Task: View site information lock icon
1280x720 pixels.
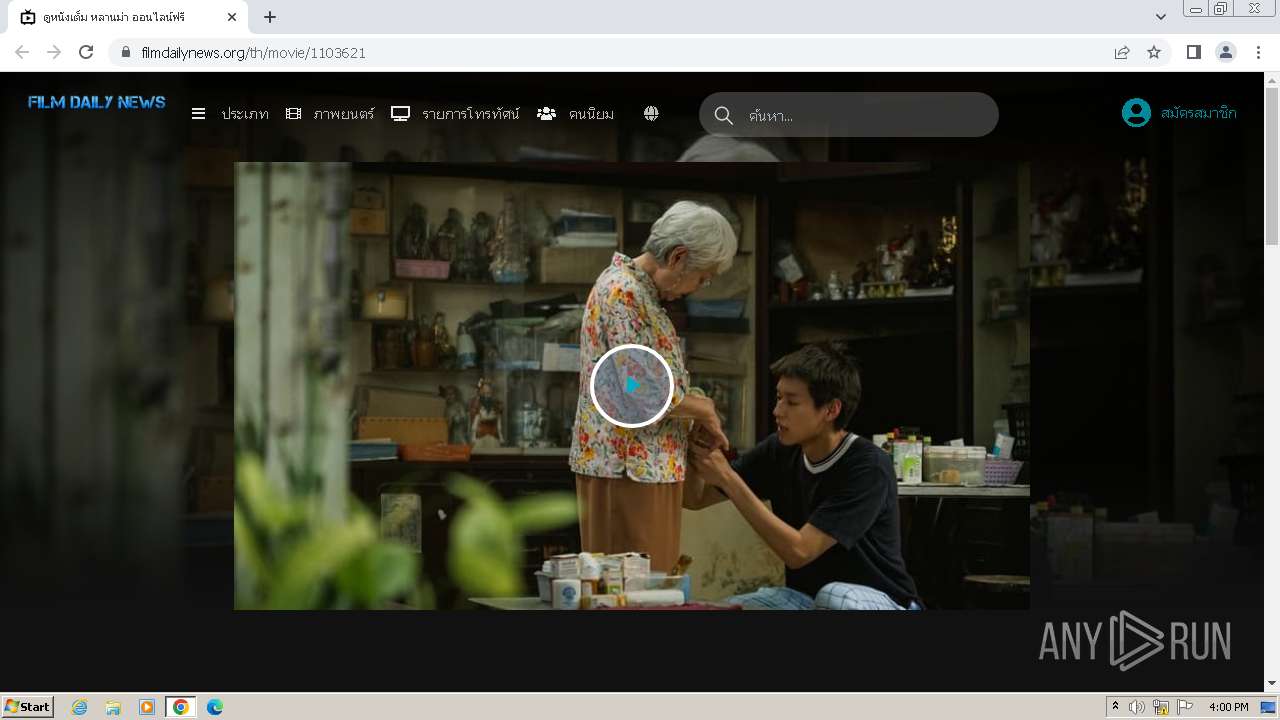Action: (125, 52)
